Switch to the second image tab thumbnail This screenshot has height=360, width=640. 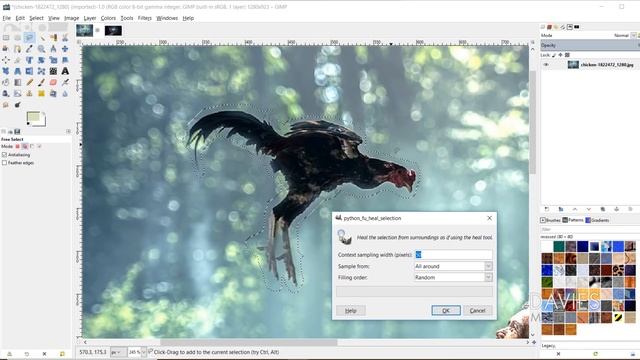click(x=113, y=31)
